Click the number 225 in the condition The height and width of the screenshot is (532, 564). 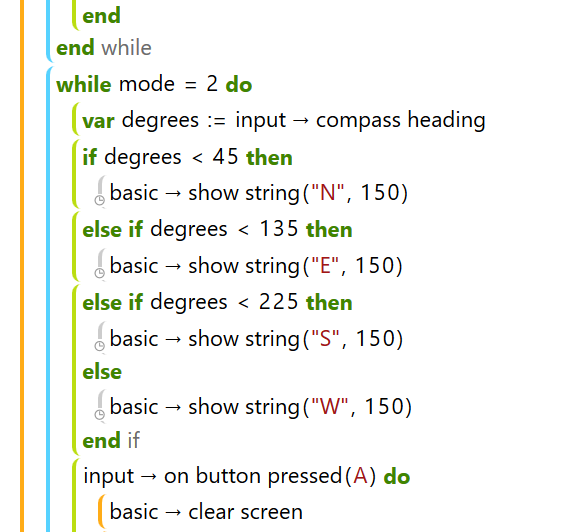pos(278,302)
